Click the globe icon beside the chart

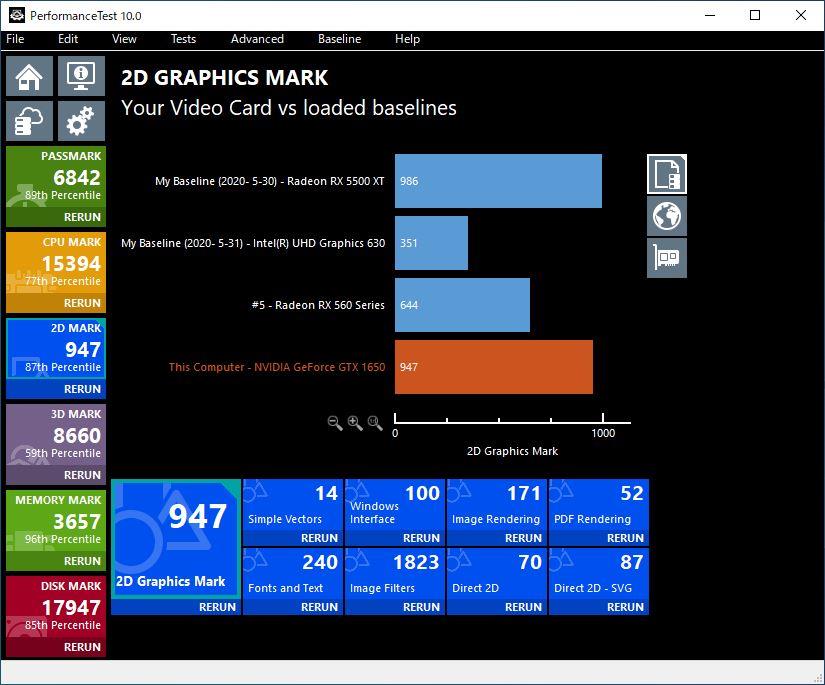(x=667, y=216)
